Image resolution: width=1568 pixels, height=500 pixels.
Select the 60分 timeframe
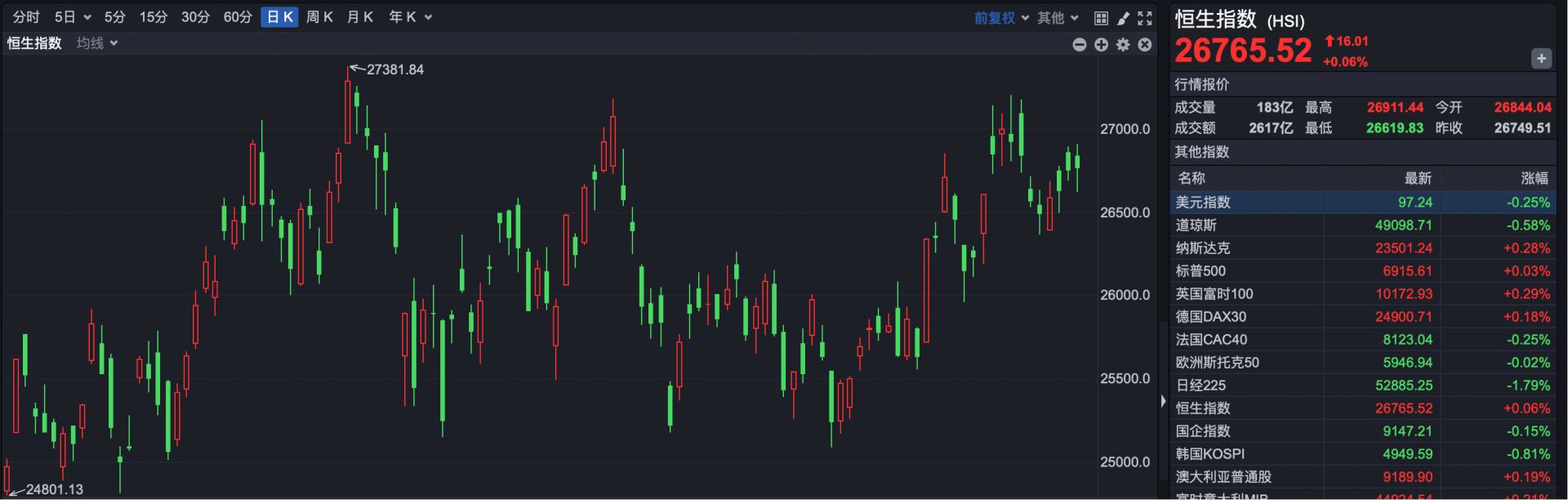click(238, 17)
